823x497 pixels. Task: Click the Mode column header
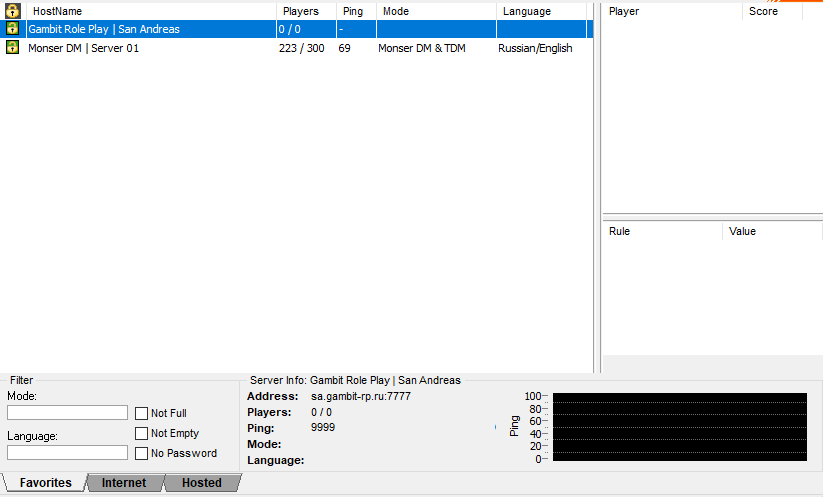coord(435,11)
